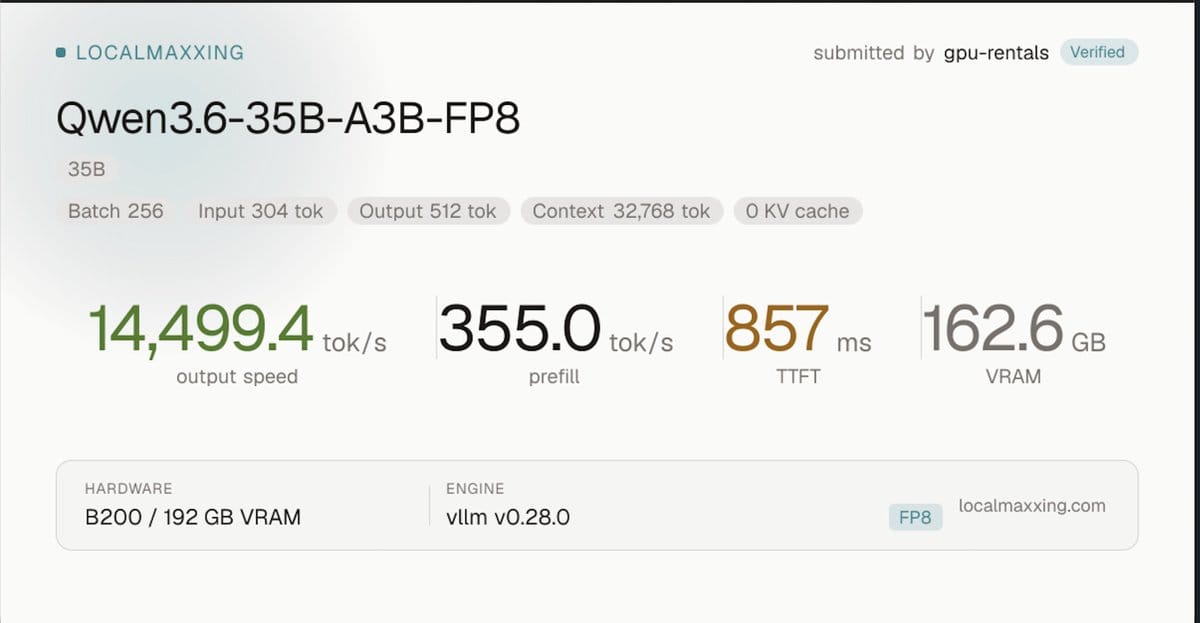Select the Input 304 tok chip

(x=261, y=211)
